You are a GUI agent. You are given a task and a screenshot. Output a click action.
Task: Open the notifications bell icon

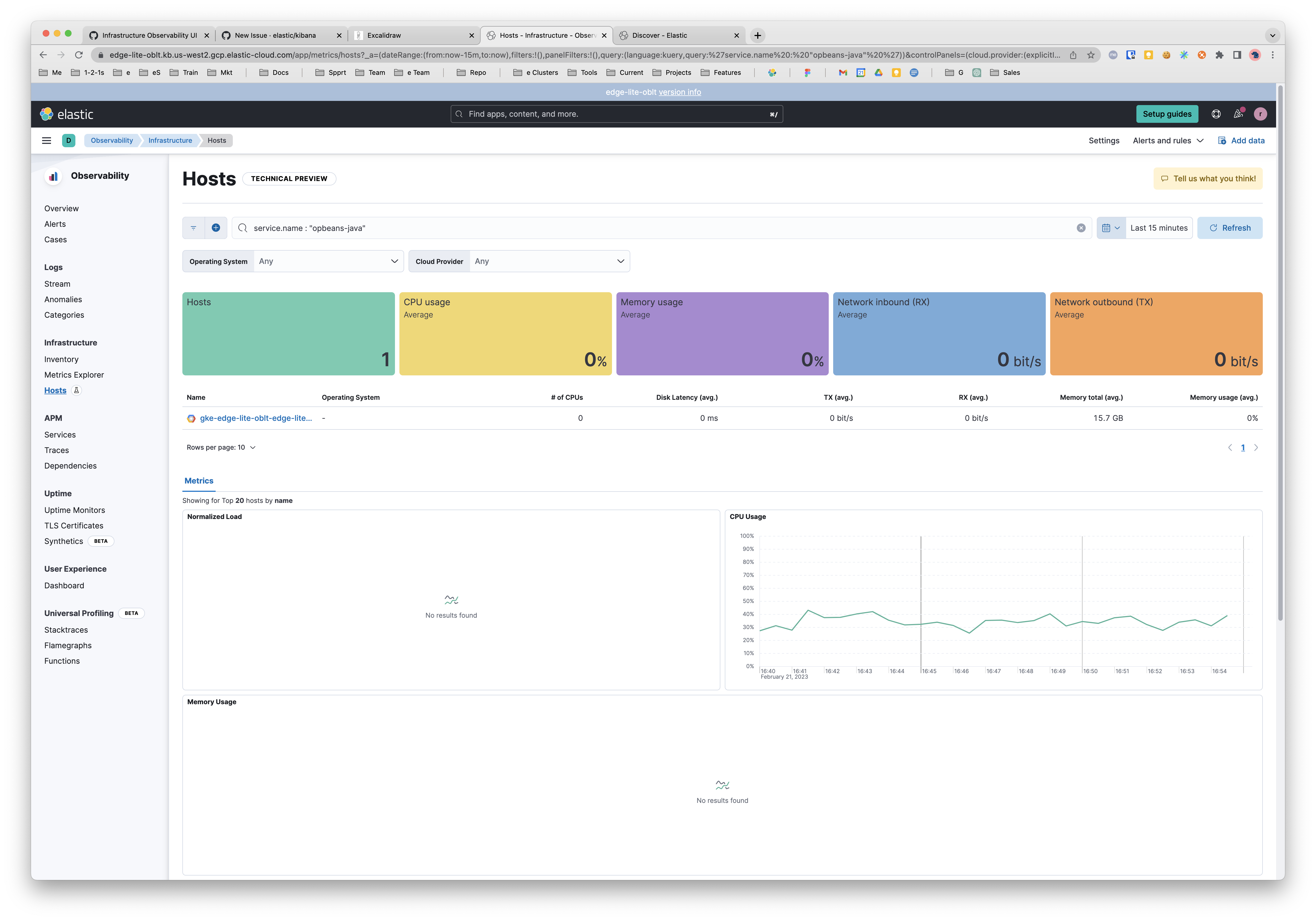pyautogui.click(x=1238, y=114)
